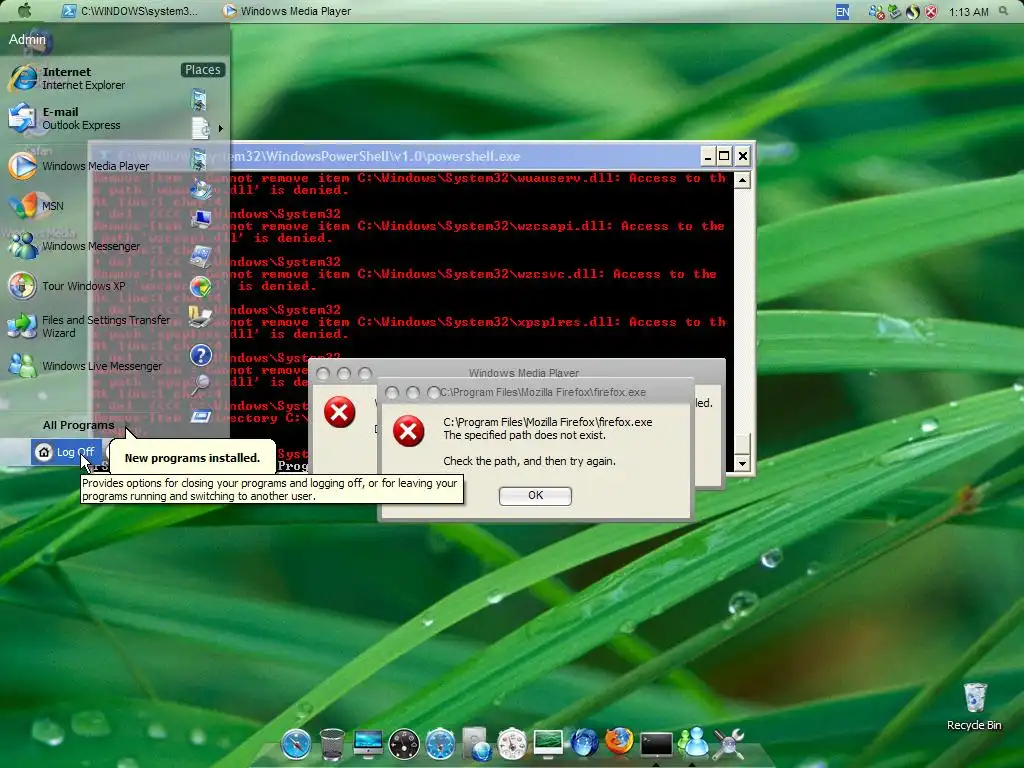Launch Firefox from the dock
Viewport: 1024px width, 768px height.
point(619,742)
